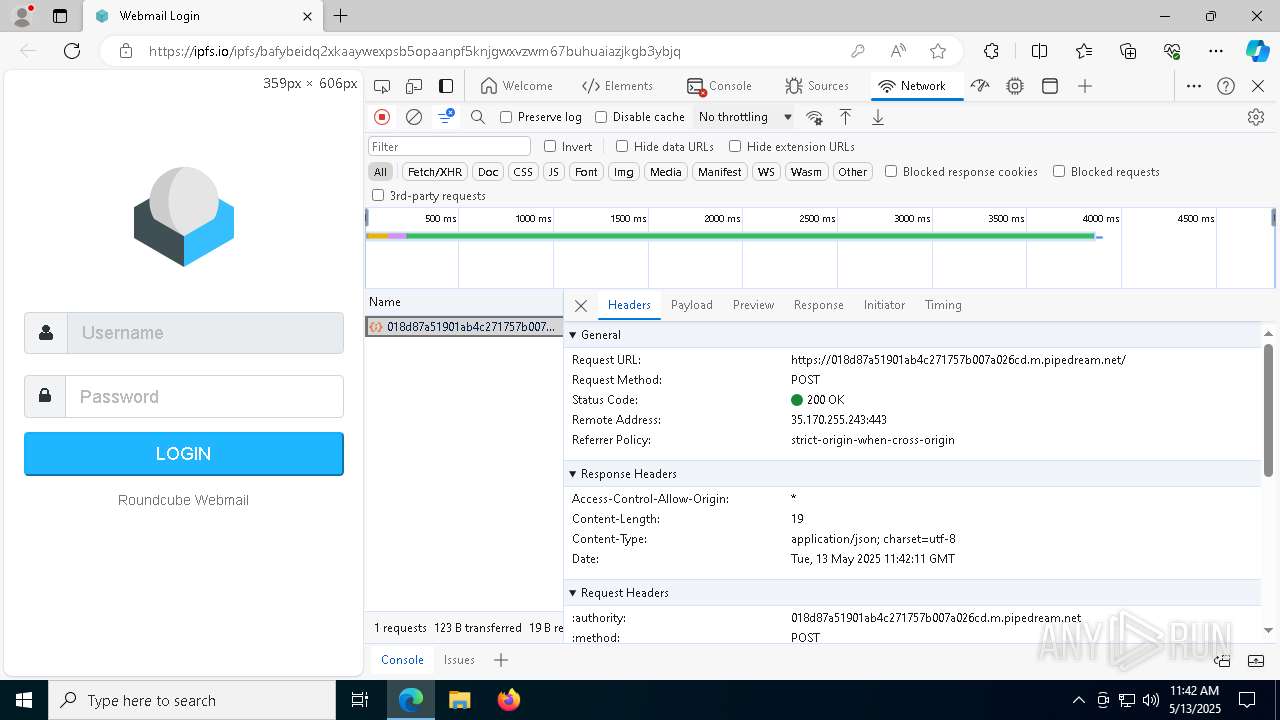Filter requests by Img type
This screenshot has width=1280, height=720.
click(x=624, y=172)
